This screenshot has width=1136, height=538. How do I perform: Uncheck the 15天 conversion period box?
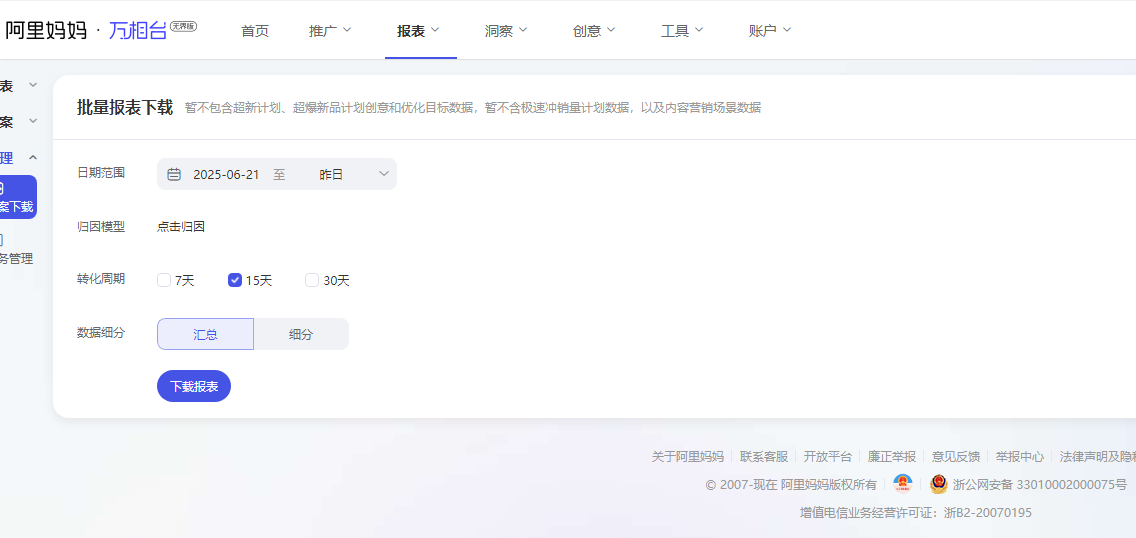tap(235, 280)
